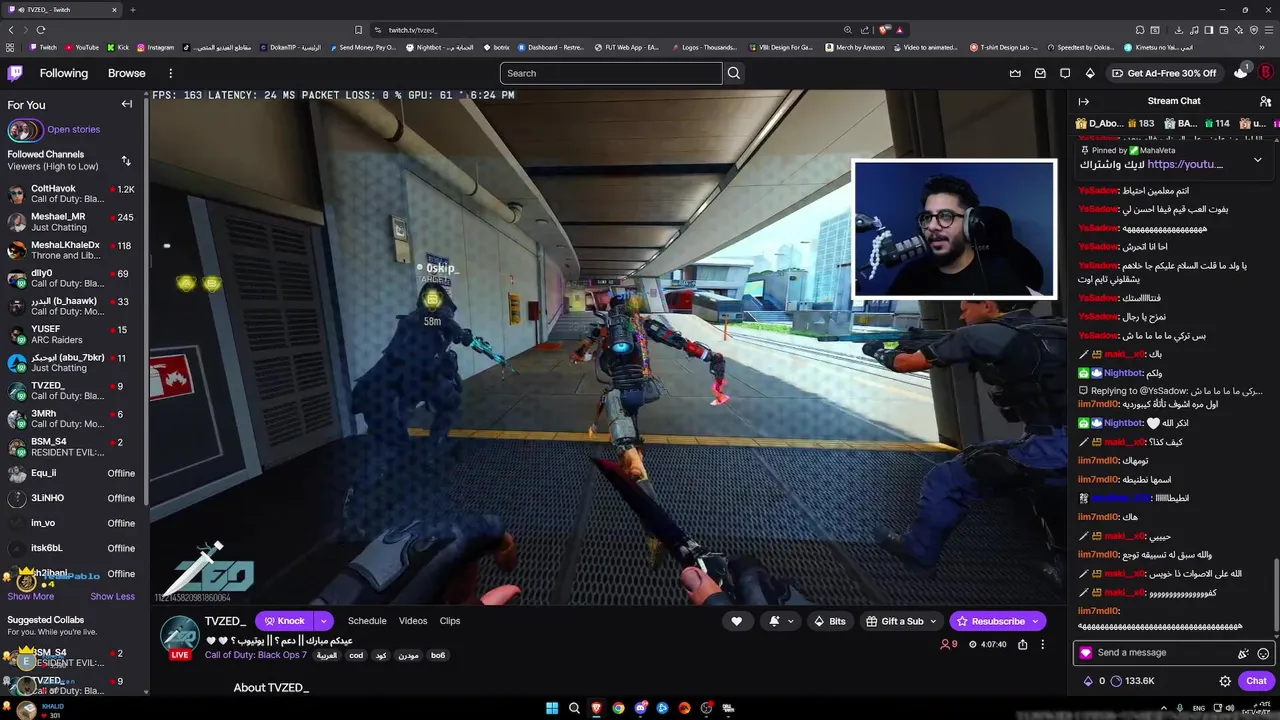Viewport: 1280px width, 720px height.
Task: Open 3MRh channel in sidebar
Action: coord(75,419)
